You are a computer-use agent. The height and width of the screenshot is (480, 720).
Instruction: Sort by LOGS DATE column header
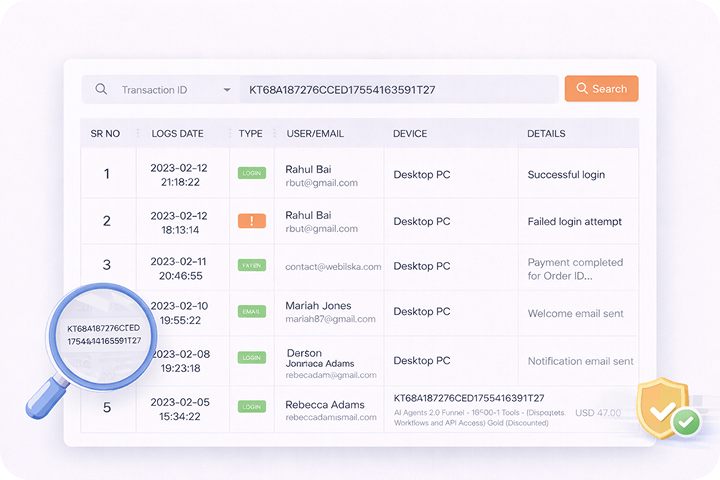[x=177, y=133]
